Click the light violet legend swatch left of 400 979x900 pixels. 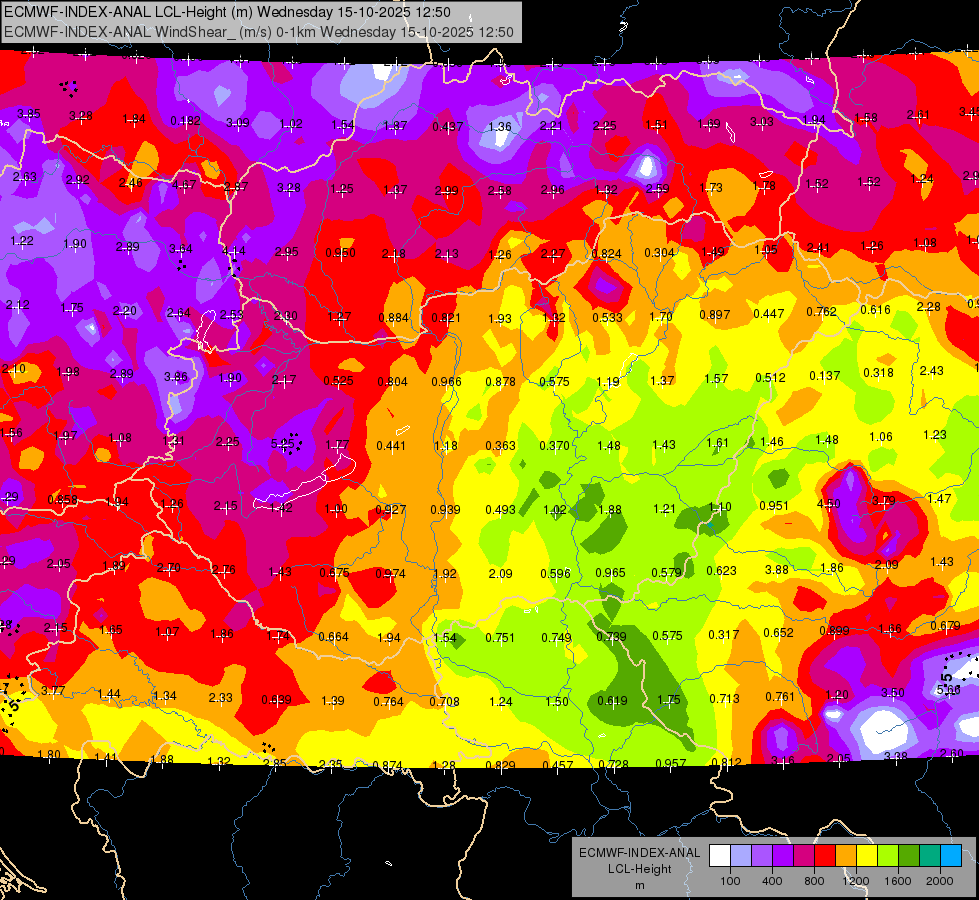pyautogui.click(x=762, y=856)
